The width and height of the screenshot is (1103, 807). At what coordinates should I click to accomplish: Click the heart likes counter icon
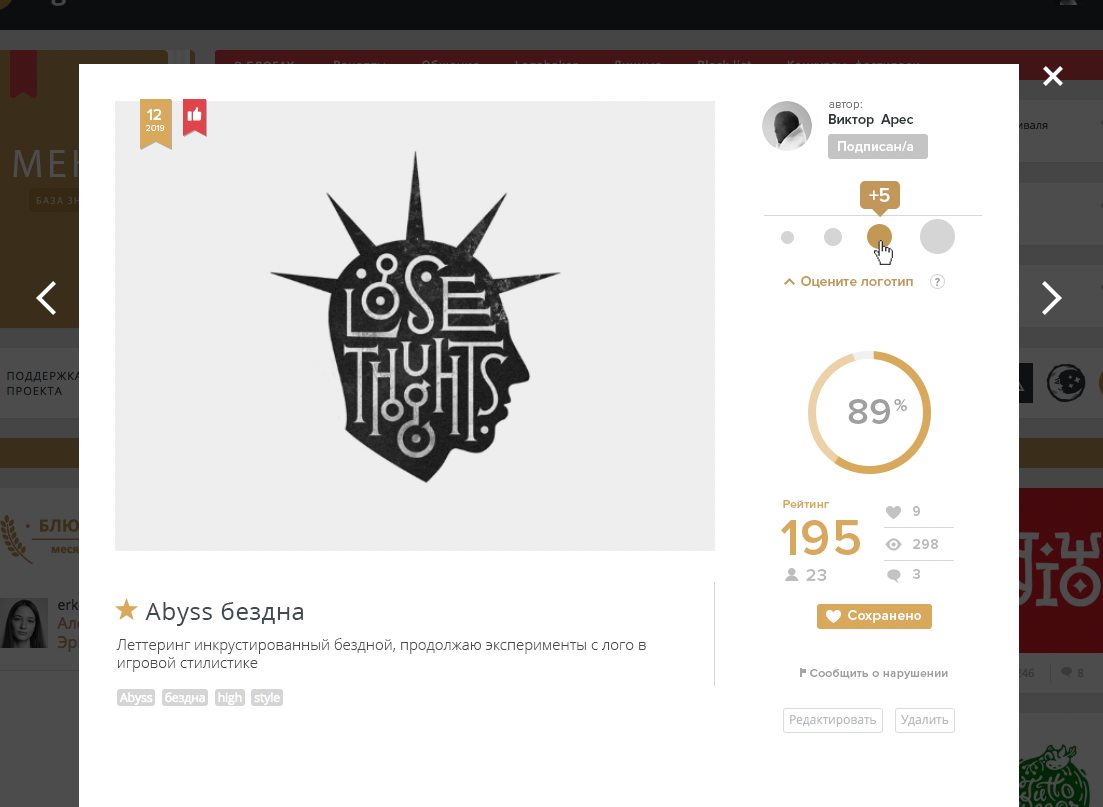coord(893,512)
